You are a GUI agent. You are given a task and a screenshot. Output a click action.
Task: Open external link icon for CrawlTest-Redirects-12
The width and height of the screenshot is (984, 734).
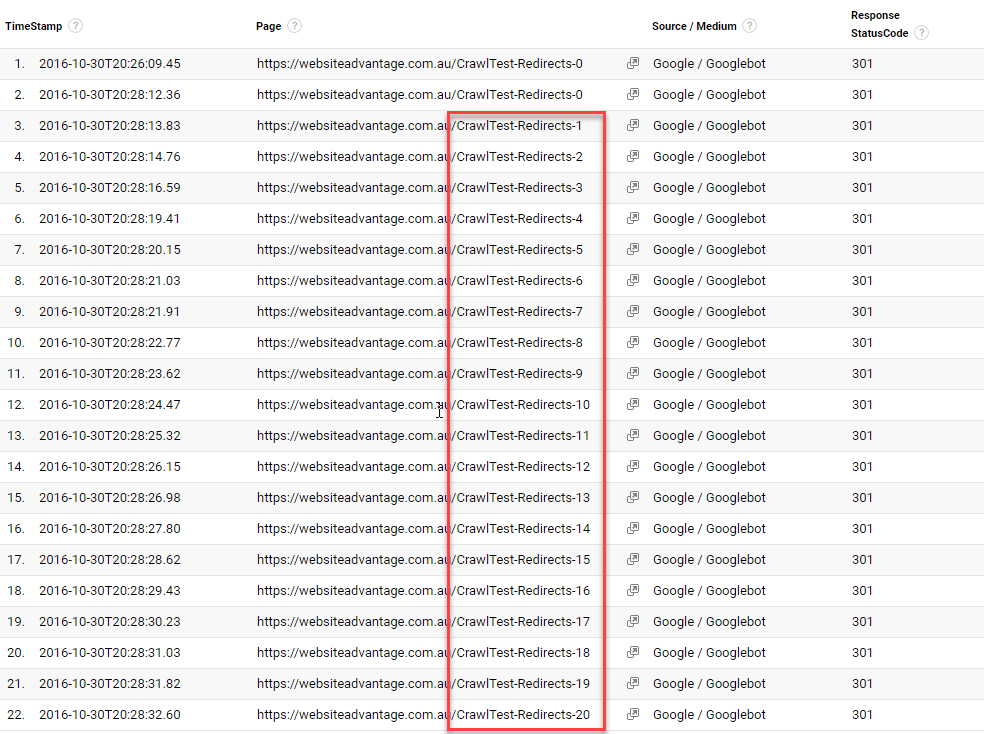633,466
